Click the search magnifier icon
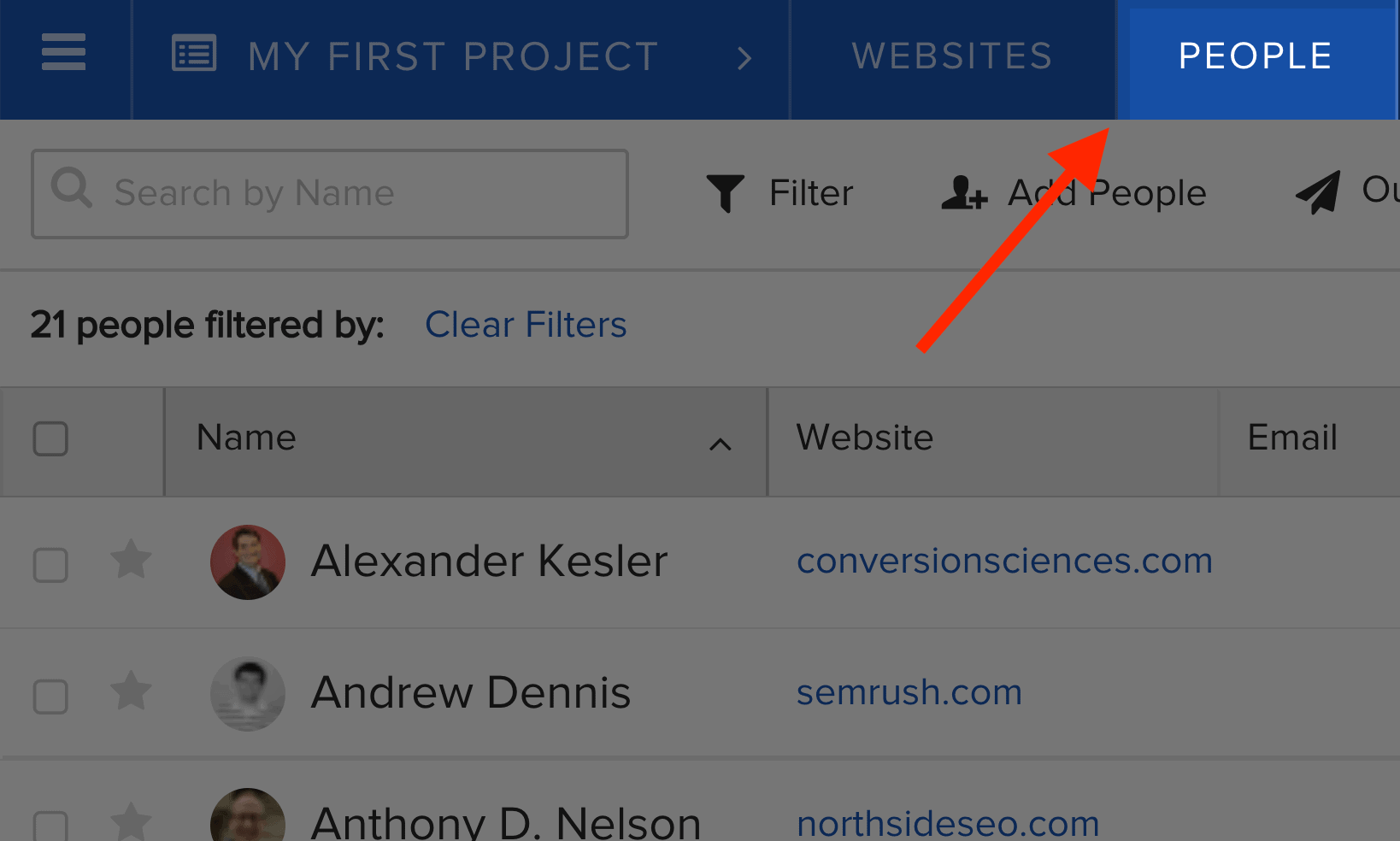Viewport: 1400px width, 841px height. click(72, 187)
